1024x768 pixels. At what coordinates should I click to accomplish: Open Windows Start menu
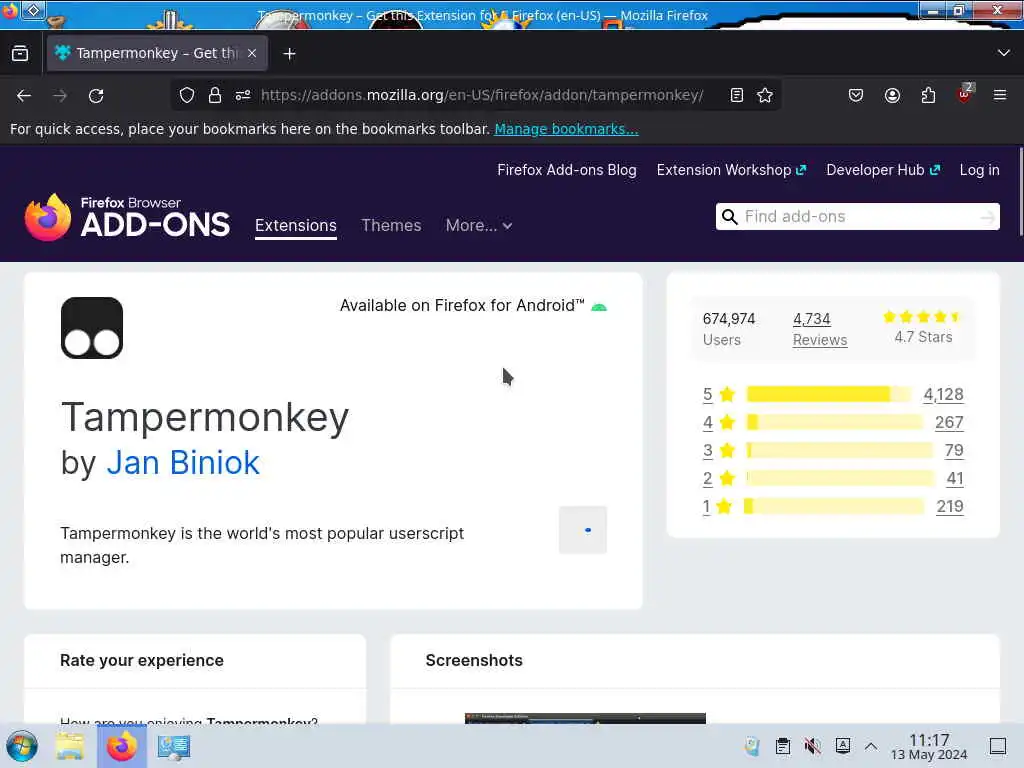[x=22, y=746]
